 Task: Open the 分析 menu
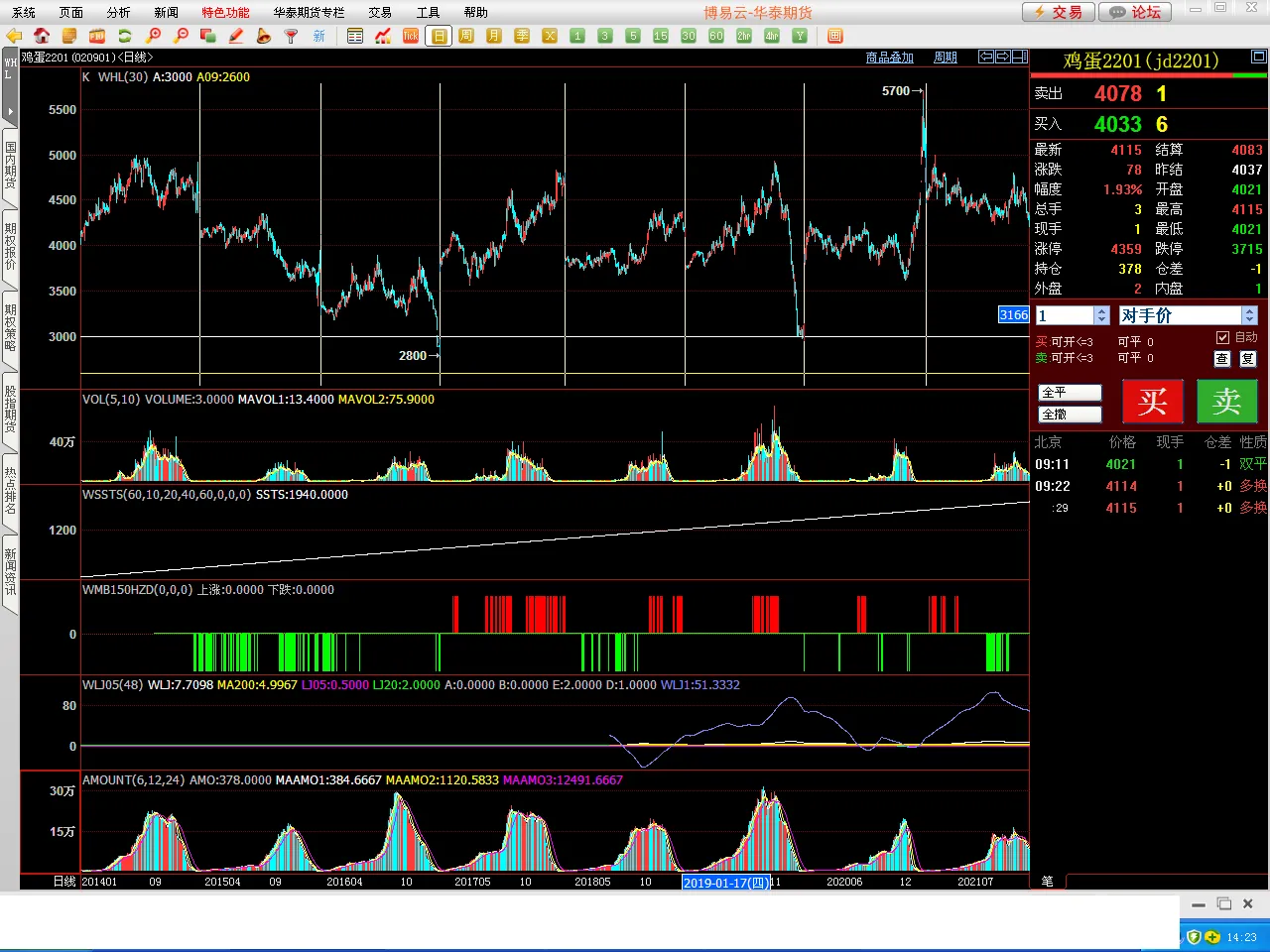click(119, 13)
